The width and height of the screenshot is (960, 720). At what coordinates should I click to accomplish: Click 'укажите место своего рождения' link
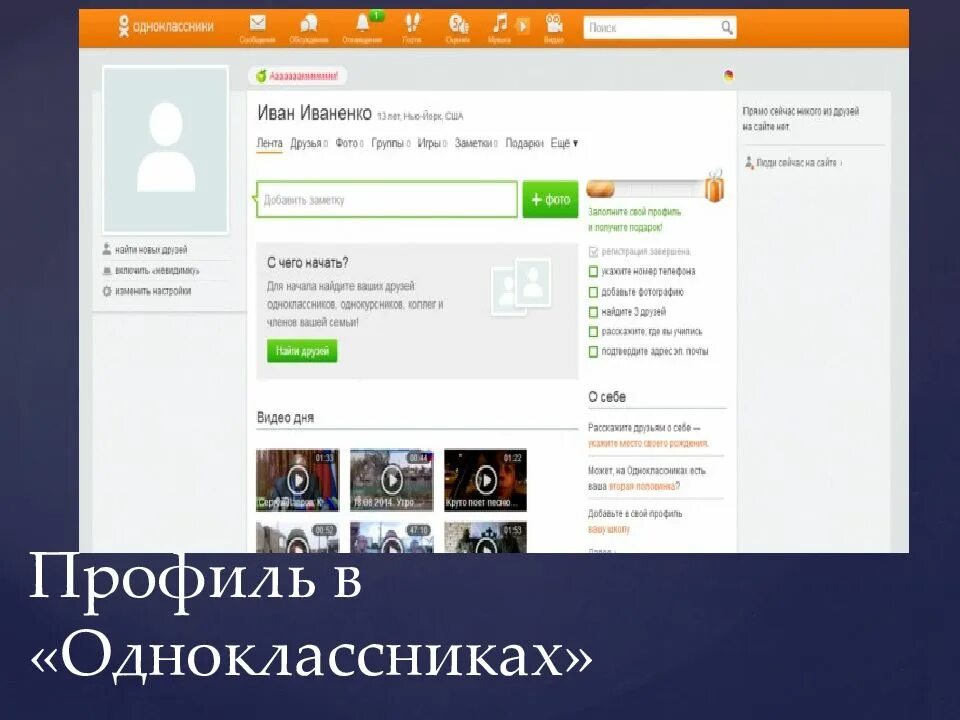click(x=648, y=443)
